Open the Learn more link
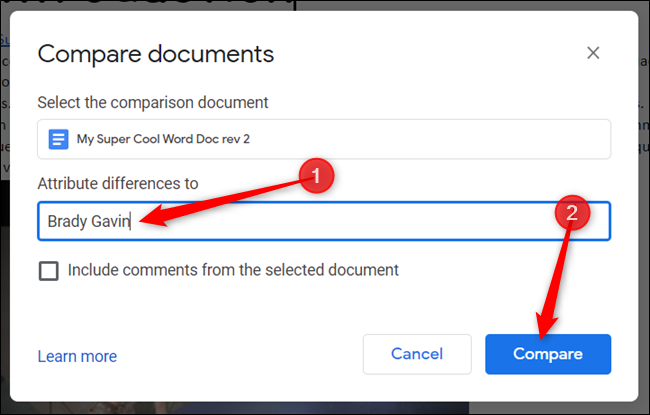Screen dimensions: 650x415 [x=77, y=356]
